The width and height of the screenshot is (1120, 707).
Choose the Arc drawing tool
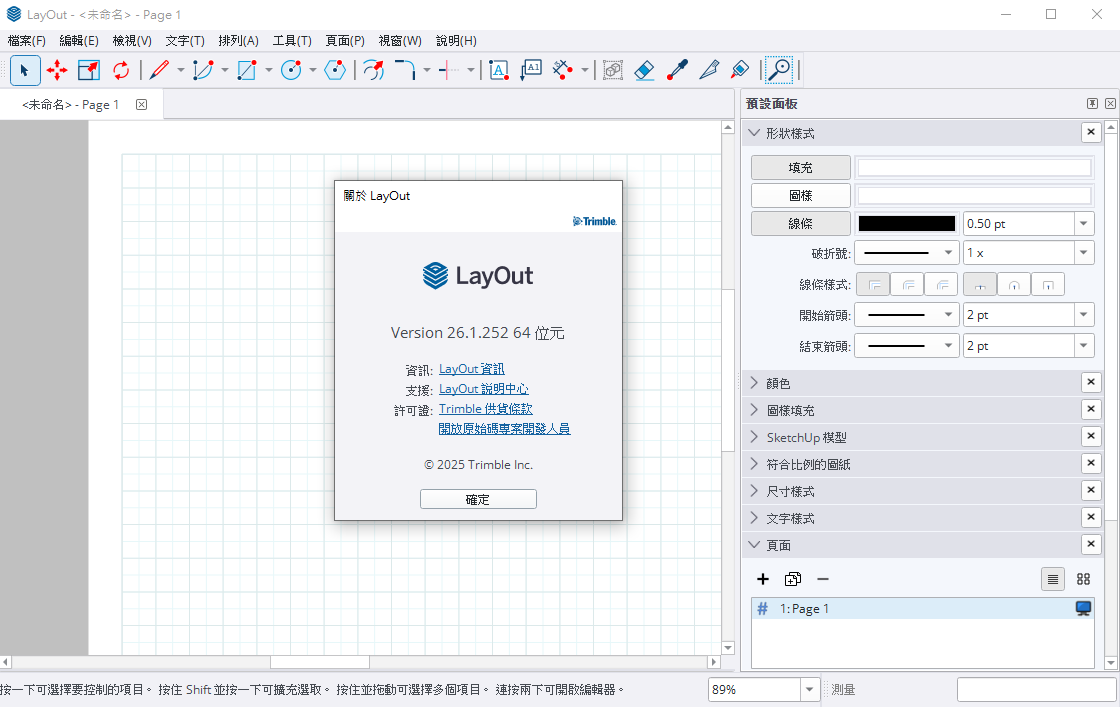tap(203, 70)
